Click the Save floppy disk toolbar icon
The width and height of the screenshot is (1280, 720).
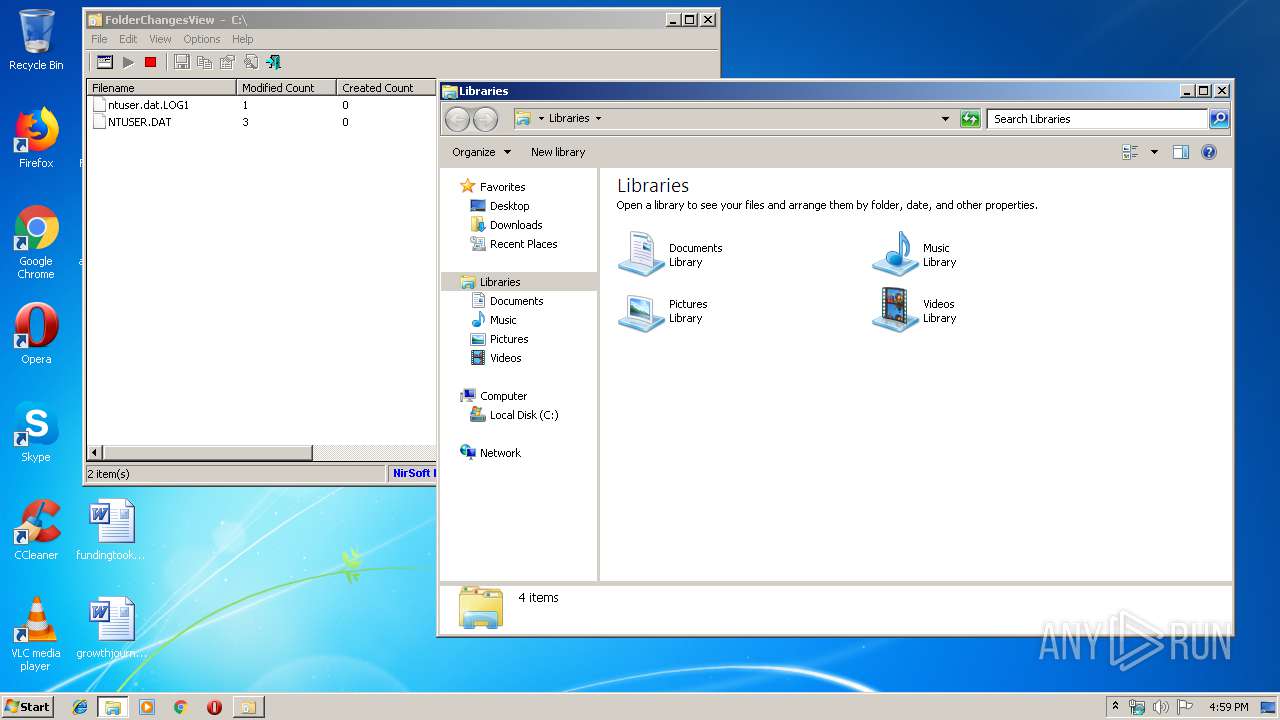pyautogui.click(x=181, y=62)
